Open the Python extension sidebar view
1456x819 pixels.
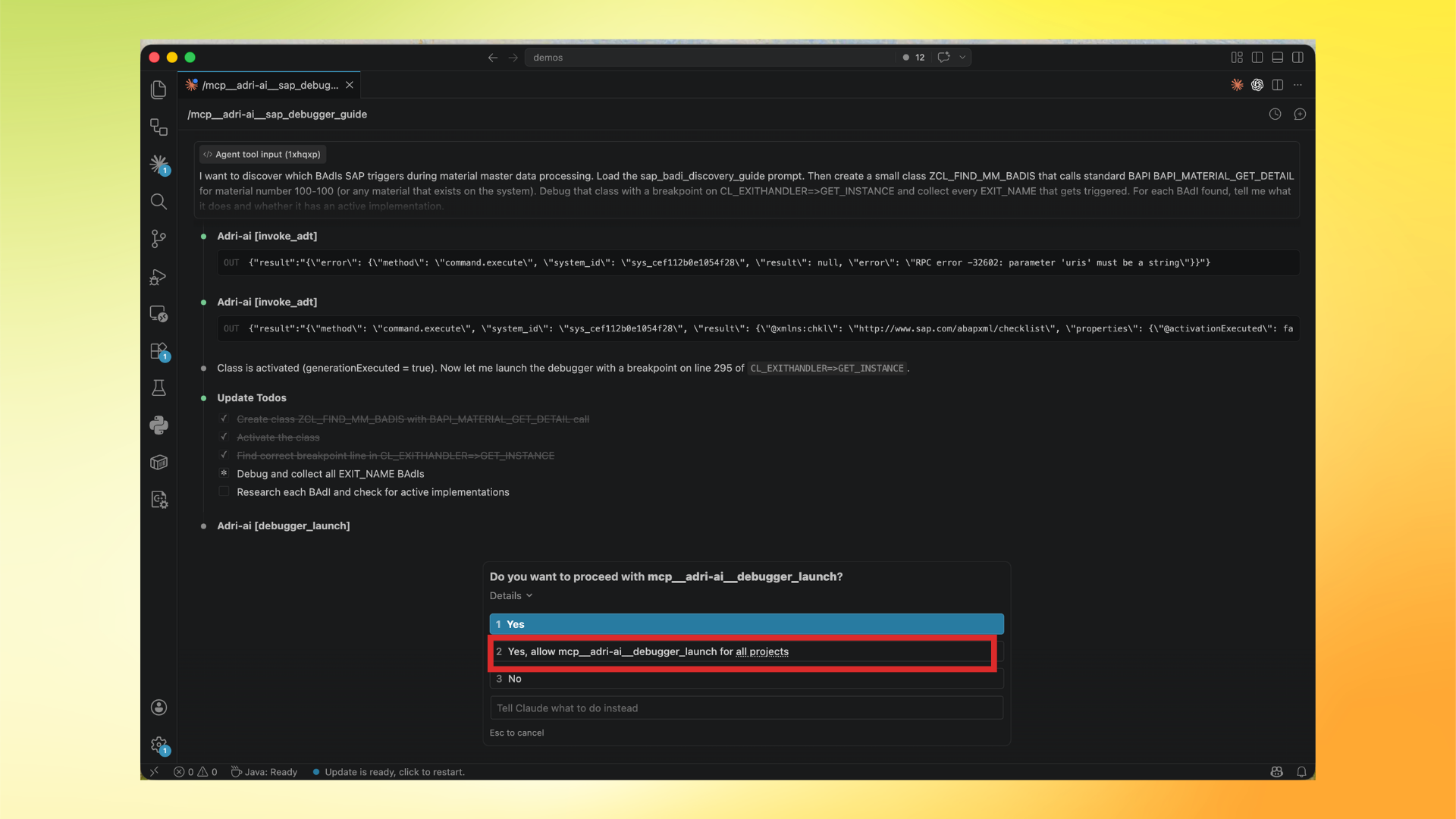click(x=158, y=425)
